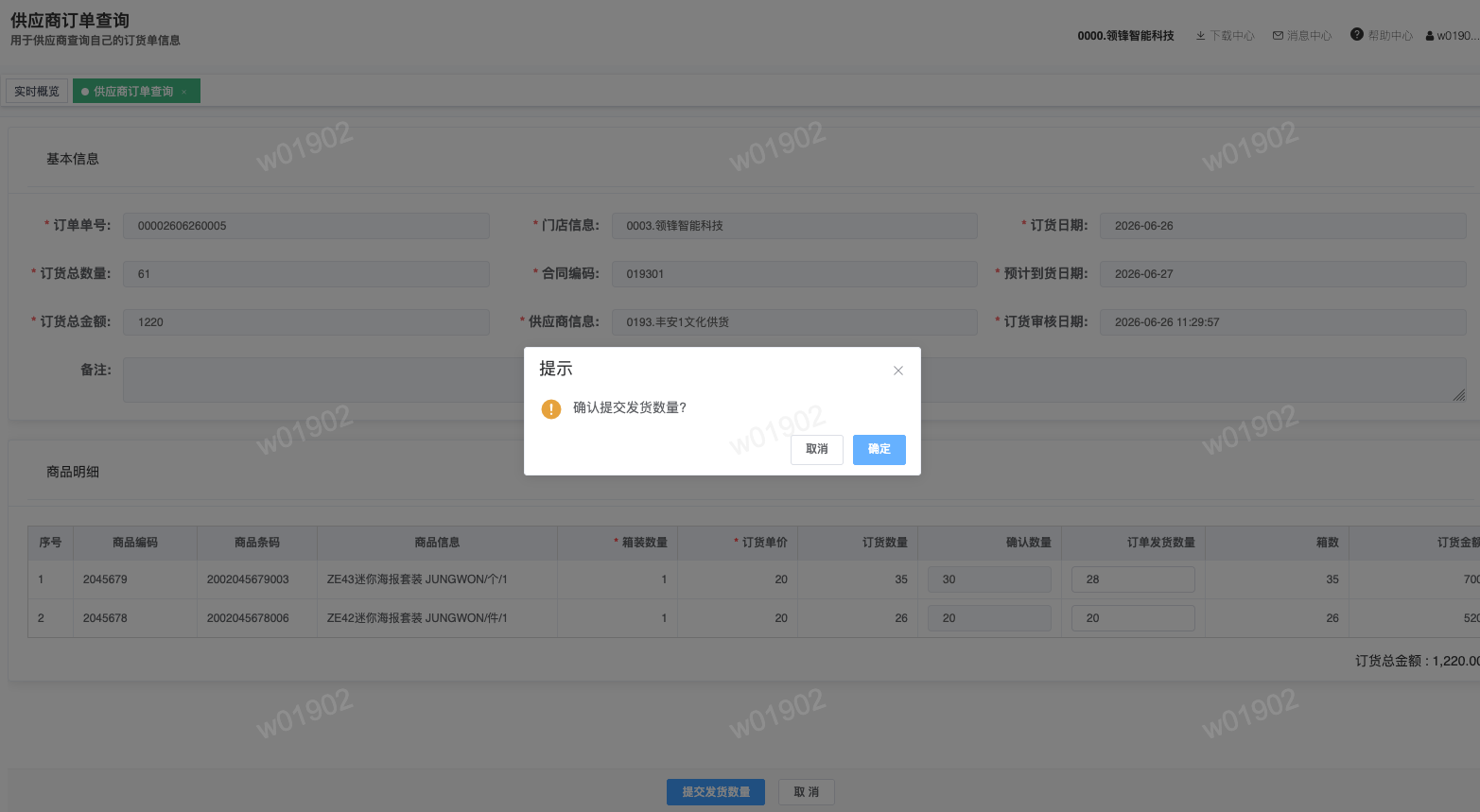Click the 订单单号 field
1480x812 pixels.
(x=306, y=226)
